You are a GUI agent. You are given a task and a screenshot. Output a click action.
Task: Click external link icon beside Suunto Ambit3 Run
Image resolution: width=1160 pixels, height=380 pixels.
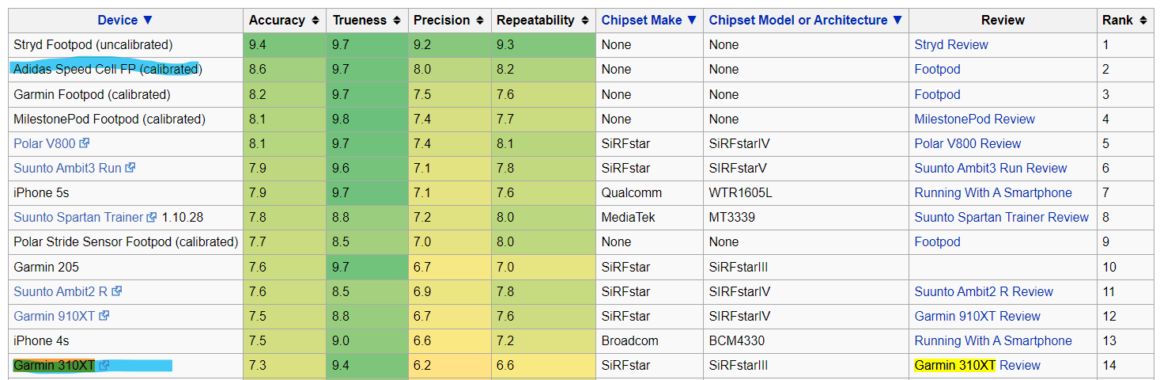tap(130, 168)
